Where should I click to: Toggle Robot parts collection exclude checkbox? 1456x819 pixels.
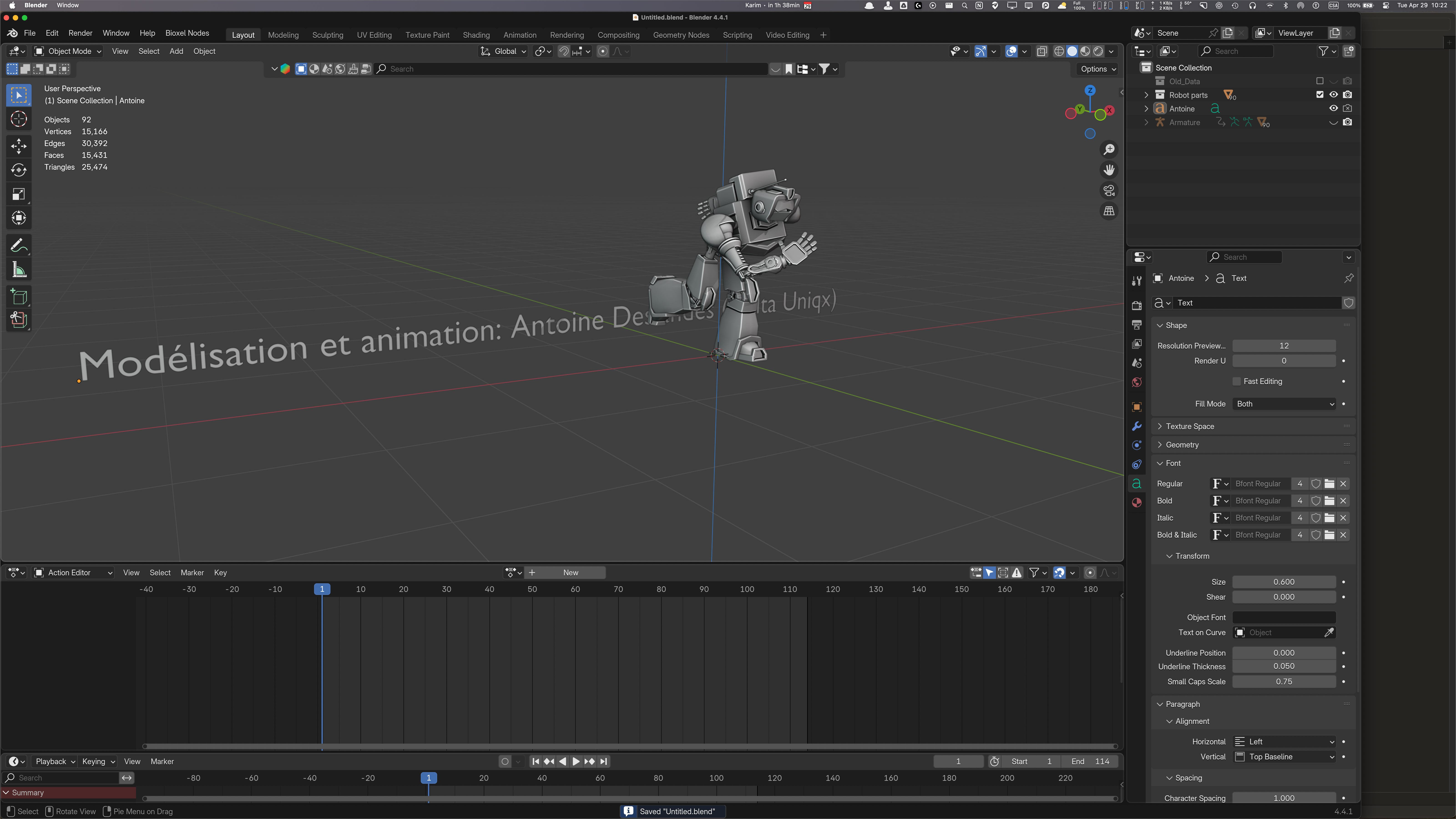[1320, 95]
